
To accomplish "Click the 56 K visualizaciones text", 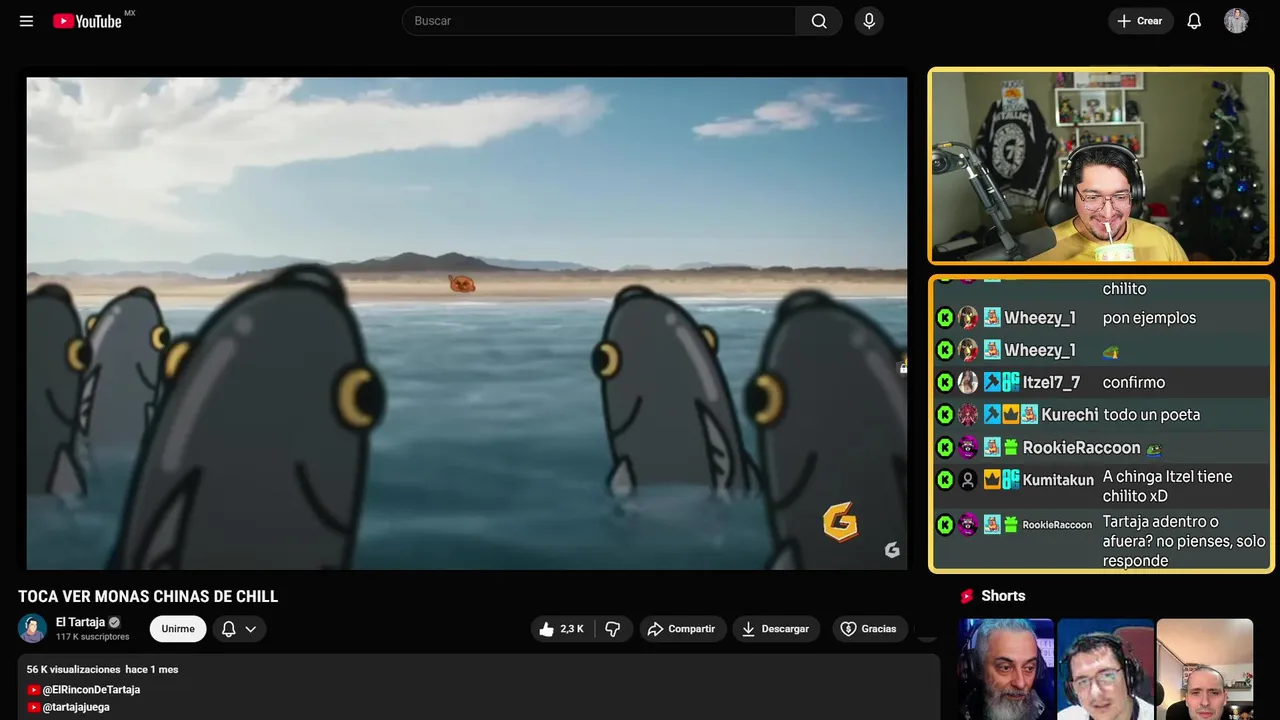I will 74,669.
